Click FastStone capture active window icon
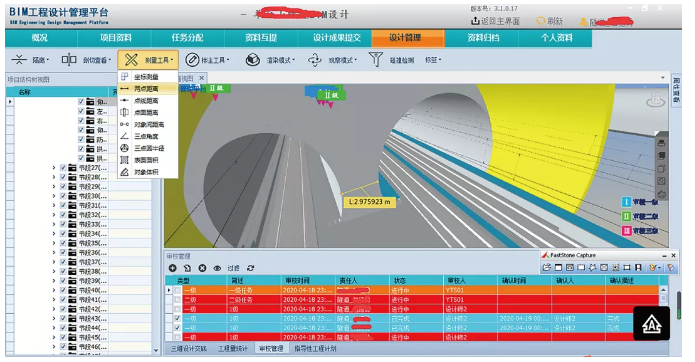Screen dimensions: 695x362 pyautogui.click(x=558, y=268)
